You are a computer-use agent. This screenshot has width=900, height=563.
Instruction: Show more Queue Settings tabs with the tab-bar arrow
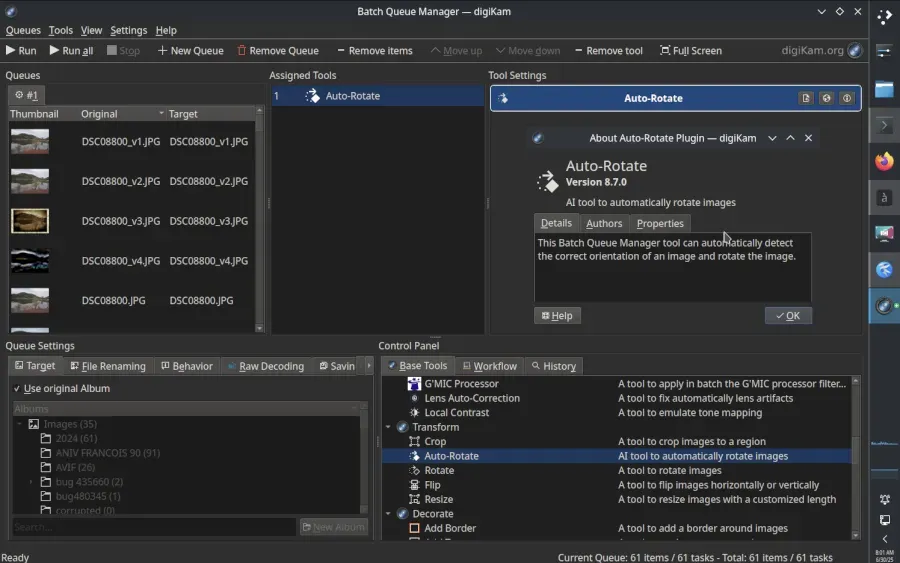[368, 366]
